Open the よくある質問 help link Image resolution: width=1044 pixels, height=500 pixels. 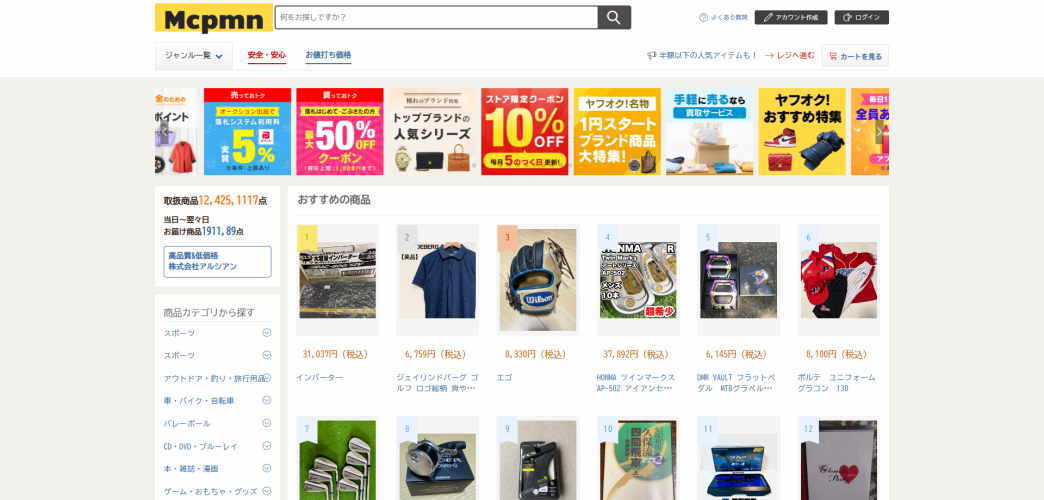click(x=724, y=17)
